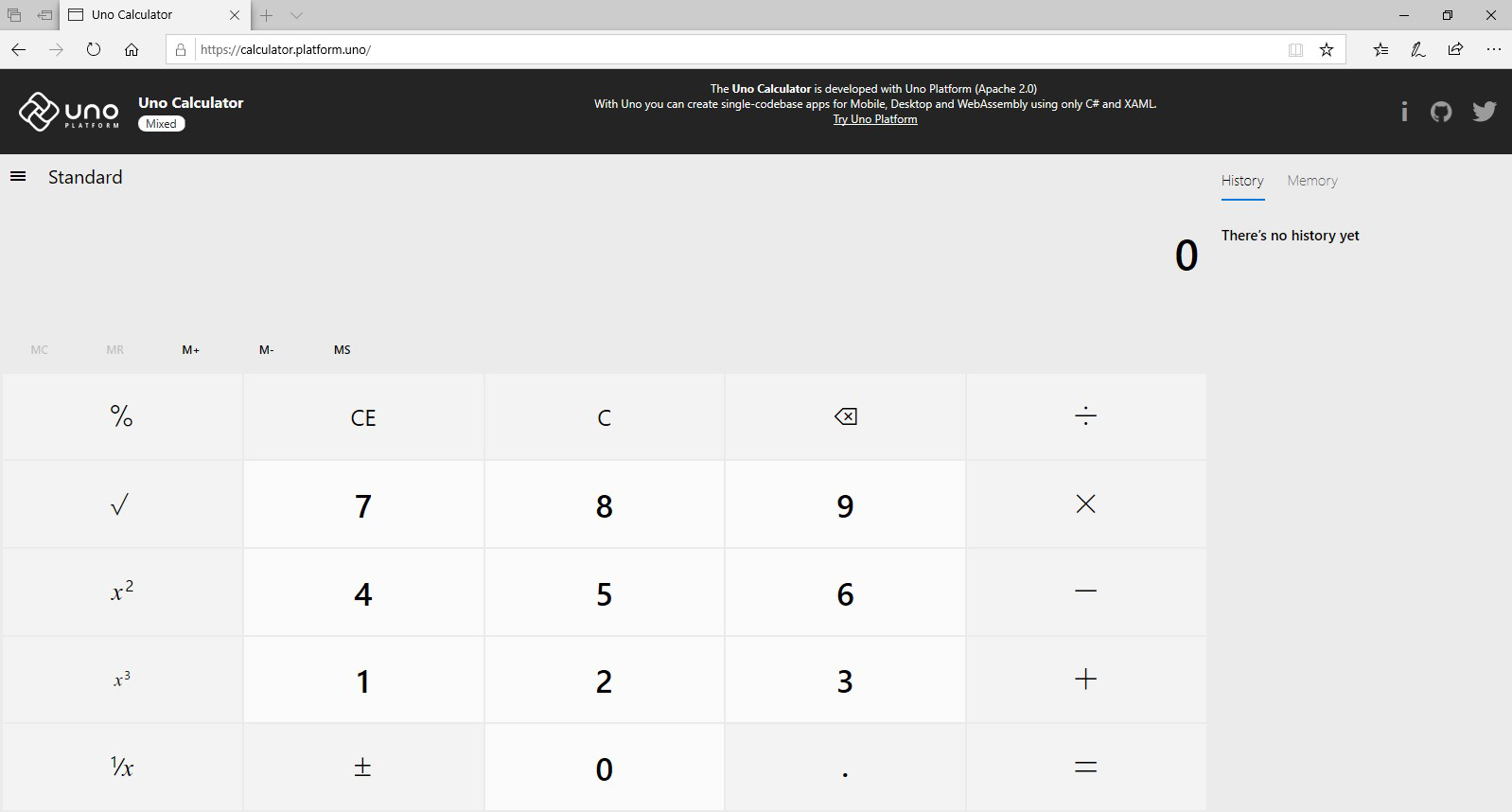
Task: Click the number 6 key
Action: 845,591
